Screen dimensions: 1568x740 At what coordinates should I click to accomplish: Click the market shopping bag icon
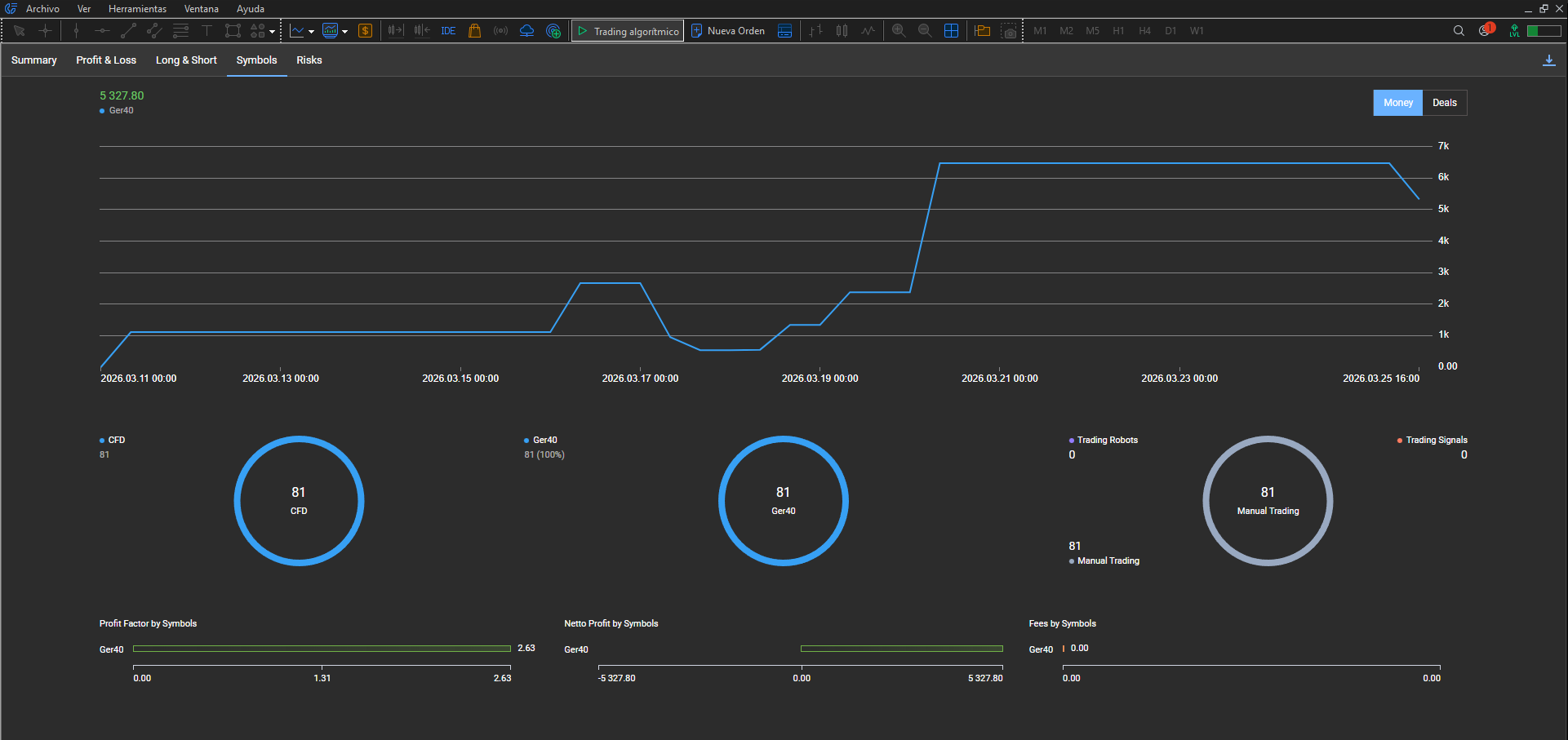point(474,31)
